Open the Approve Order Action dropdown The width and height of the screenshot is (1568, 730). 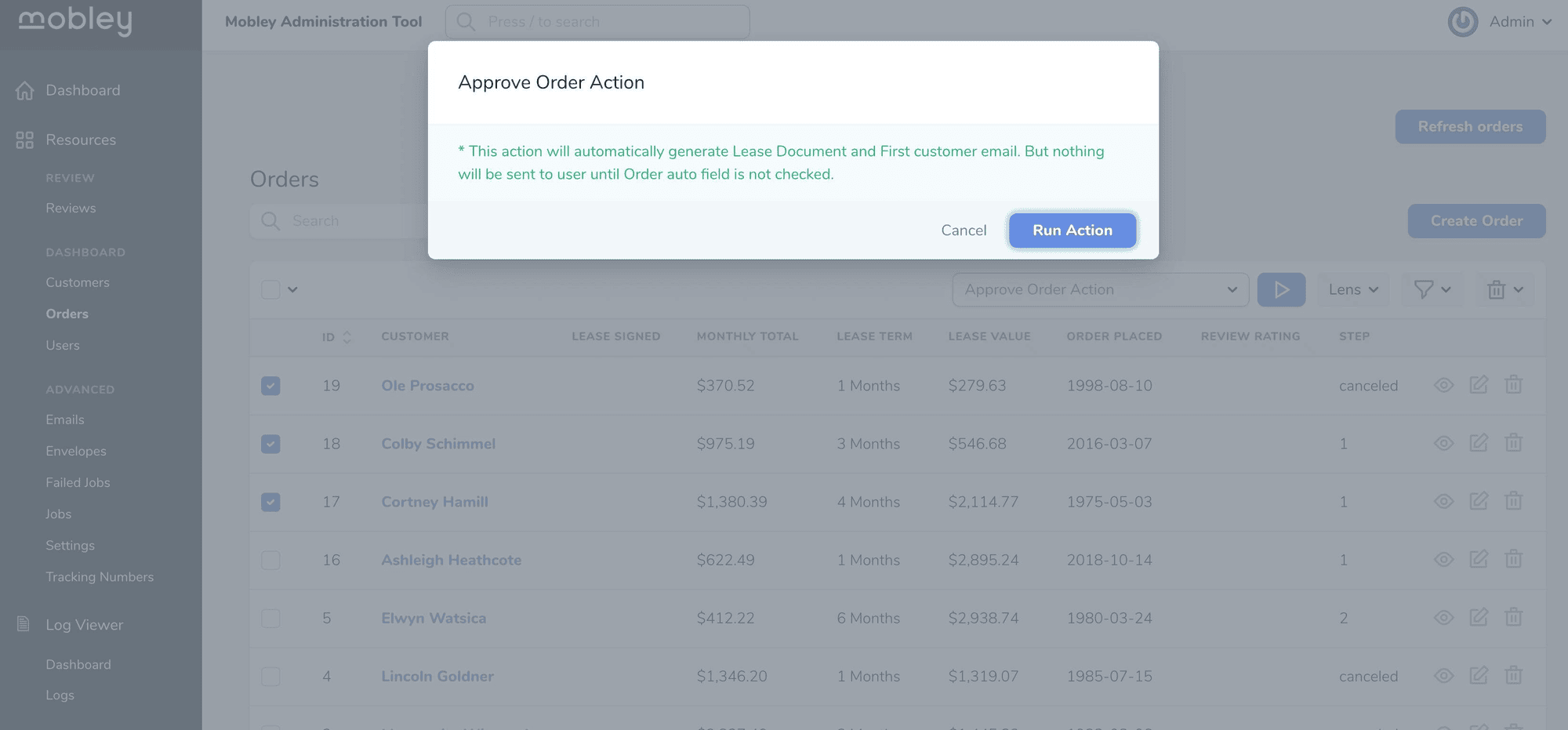(1100, 289)
